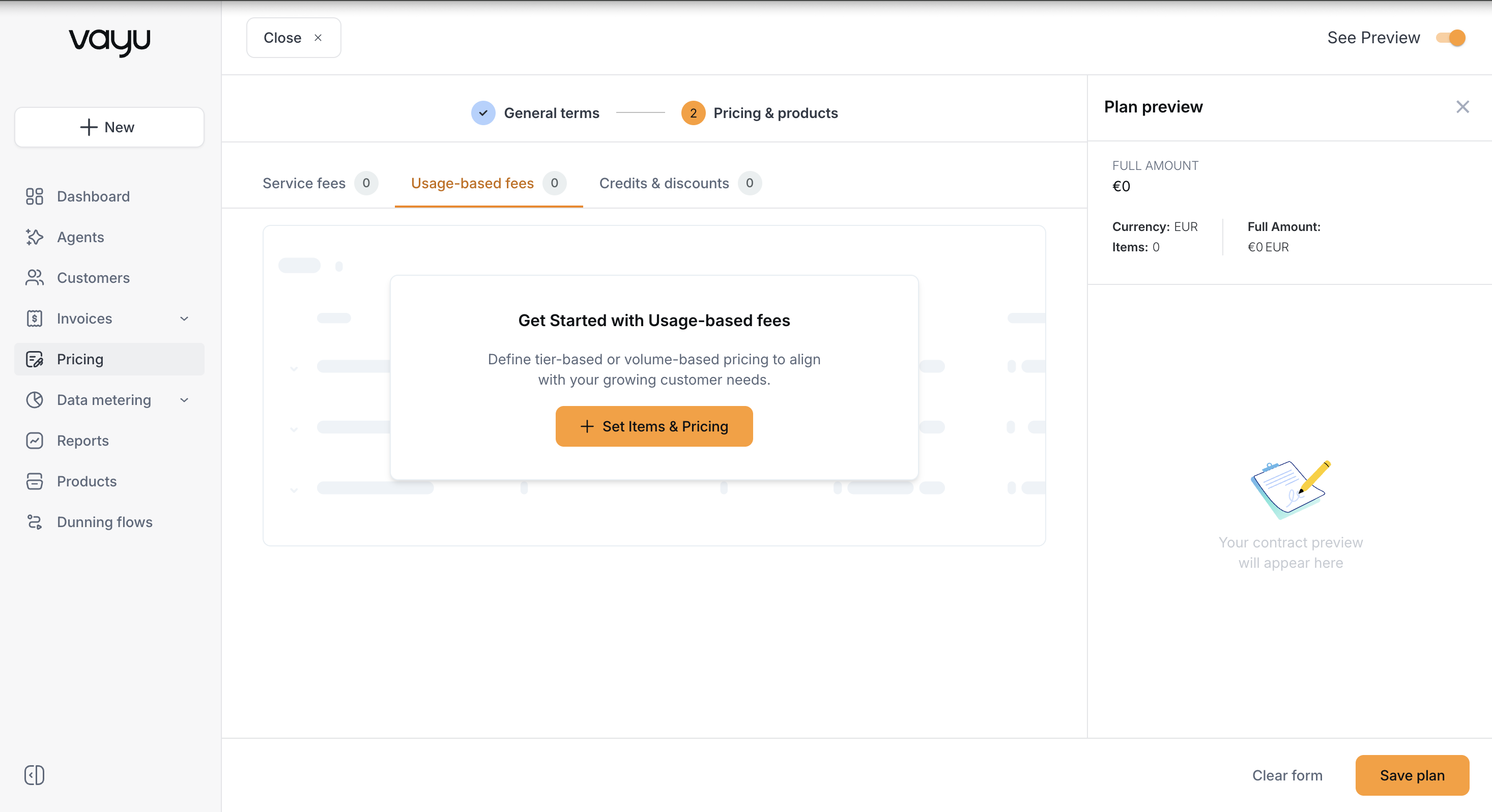Open Dunning flows in the sidebar
1492x812 pixels.
pos(109,522)
